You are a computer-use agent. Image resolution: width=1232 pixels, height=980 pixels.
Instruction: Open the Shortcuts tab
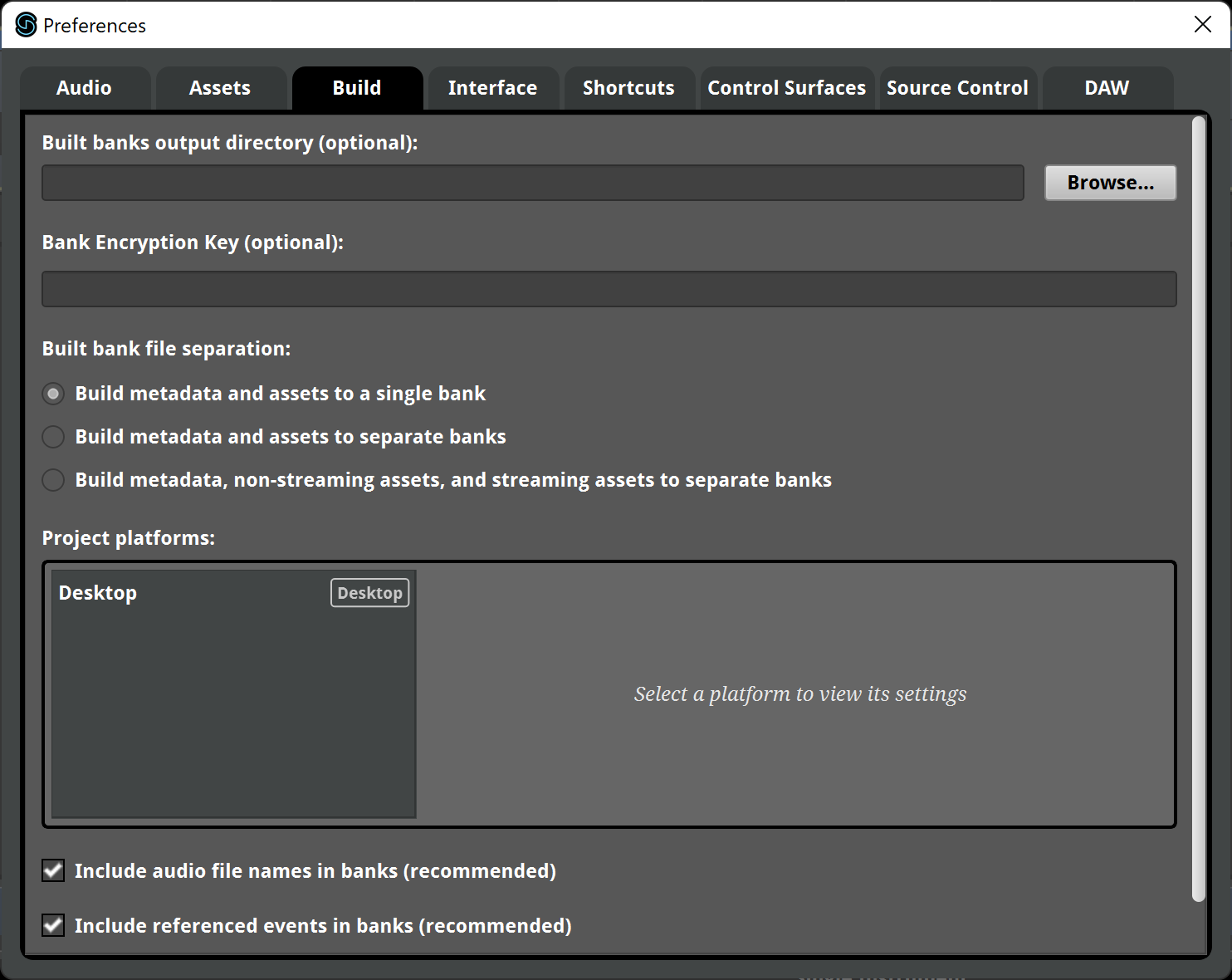629,88
